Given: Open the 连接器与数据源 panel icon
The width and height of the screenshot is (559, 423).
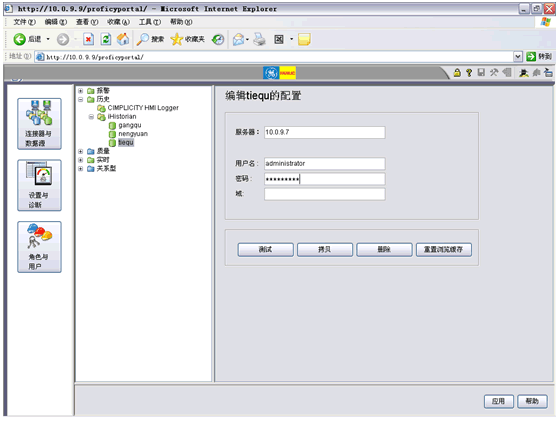Looking at the screenshot, I should point(39,124).
